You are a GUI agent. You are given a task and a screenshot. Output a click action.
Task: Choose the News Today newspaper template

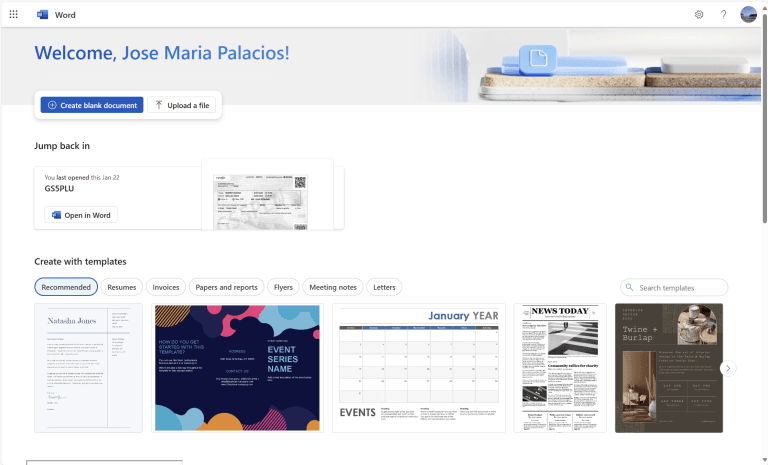point(560,367)
